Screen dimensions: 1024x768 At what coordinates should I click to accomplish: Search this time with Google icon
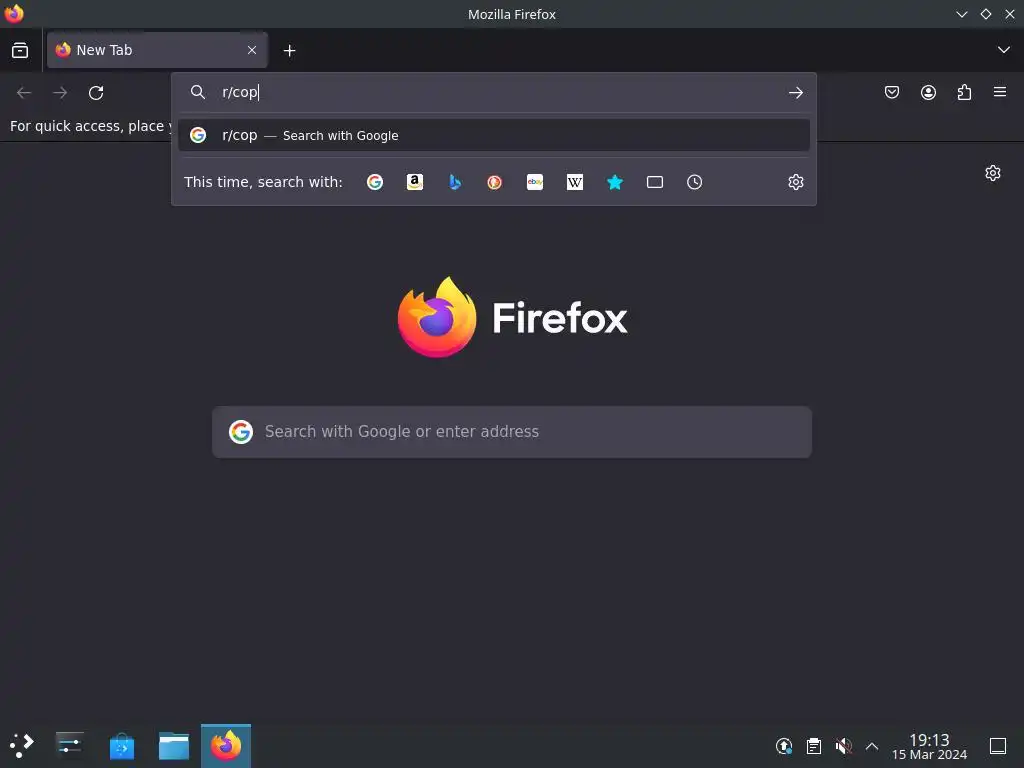pos(375,182)
